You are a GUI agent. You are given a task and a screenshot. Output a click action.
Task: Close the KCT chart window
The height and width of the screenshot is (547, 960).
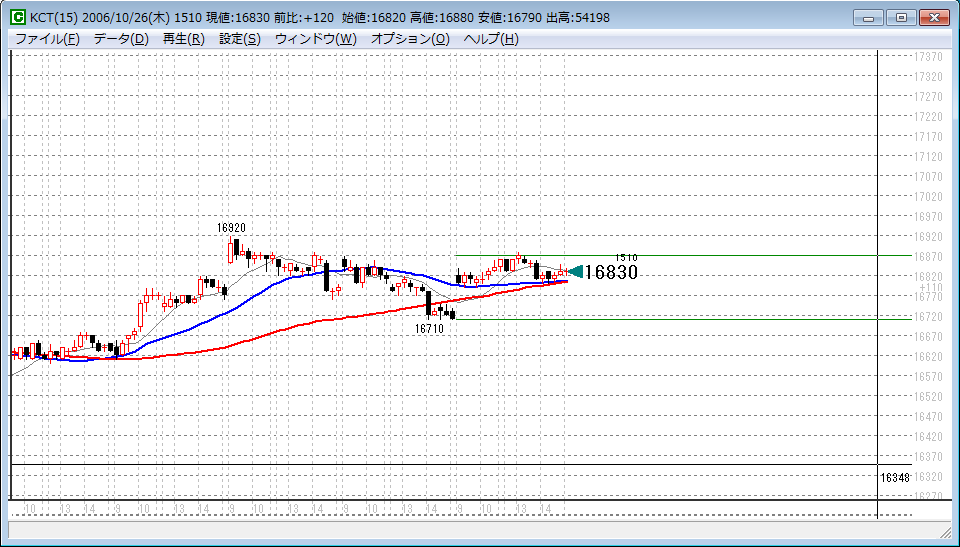click(935, 17)
